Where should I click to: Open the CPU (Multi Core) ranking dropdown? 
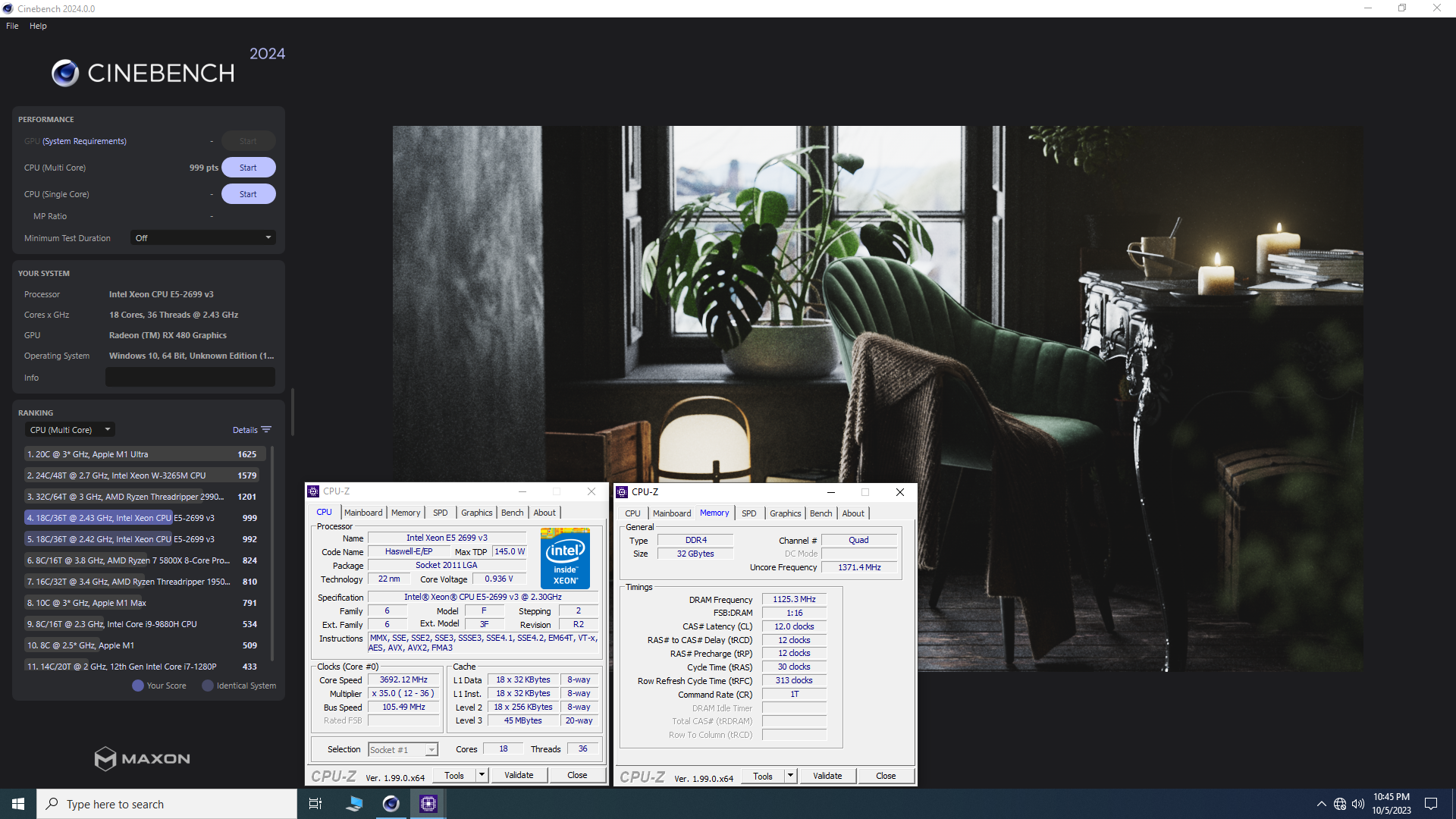pyautogui.click(x=70, y=430)
